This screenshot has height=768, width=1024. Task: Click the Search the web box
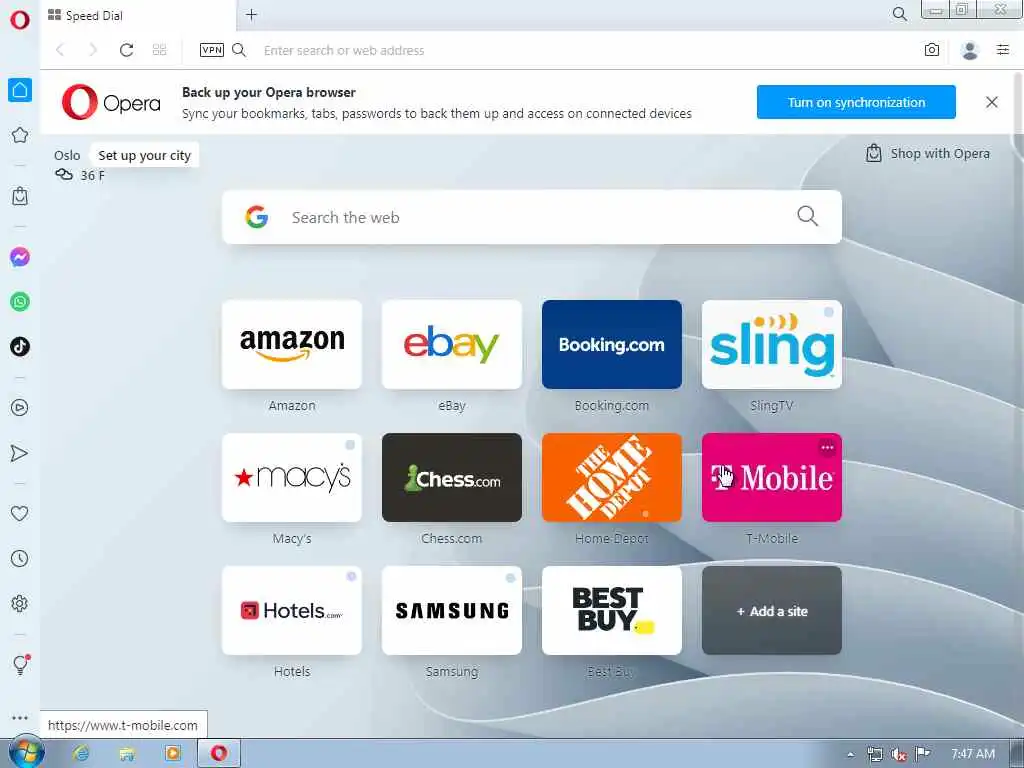tap(532, 217)
